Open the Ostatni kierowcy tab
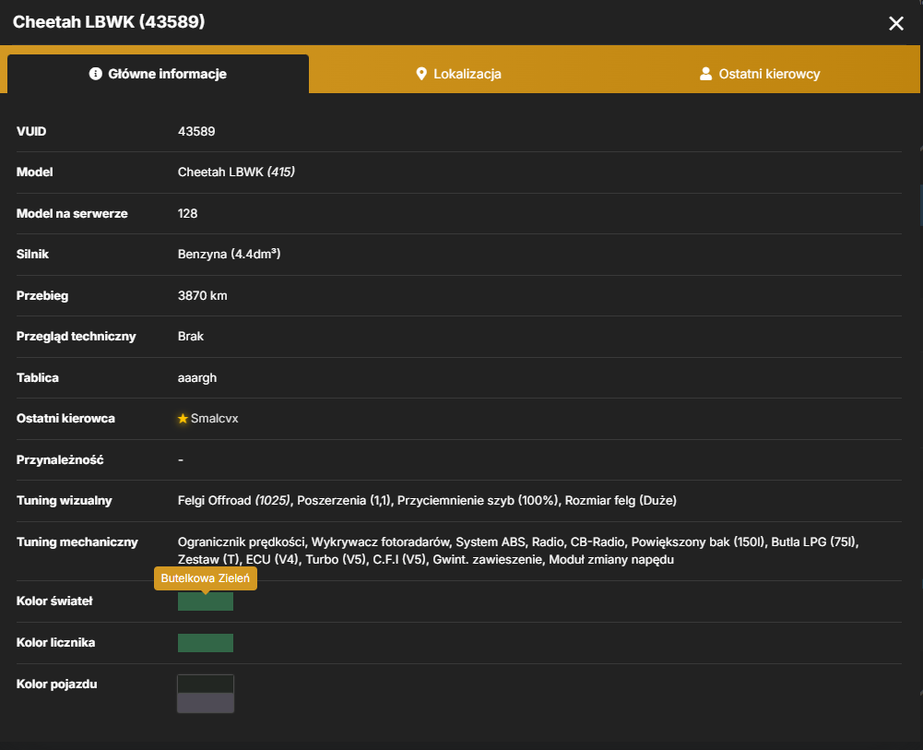The image size is (923, 750). 760,74
